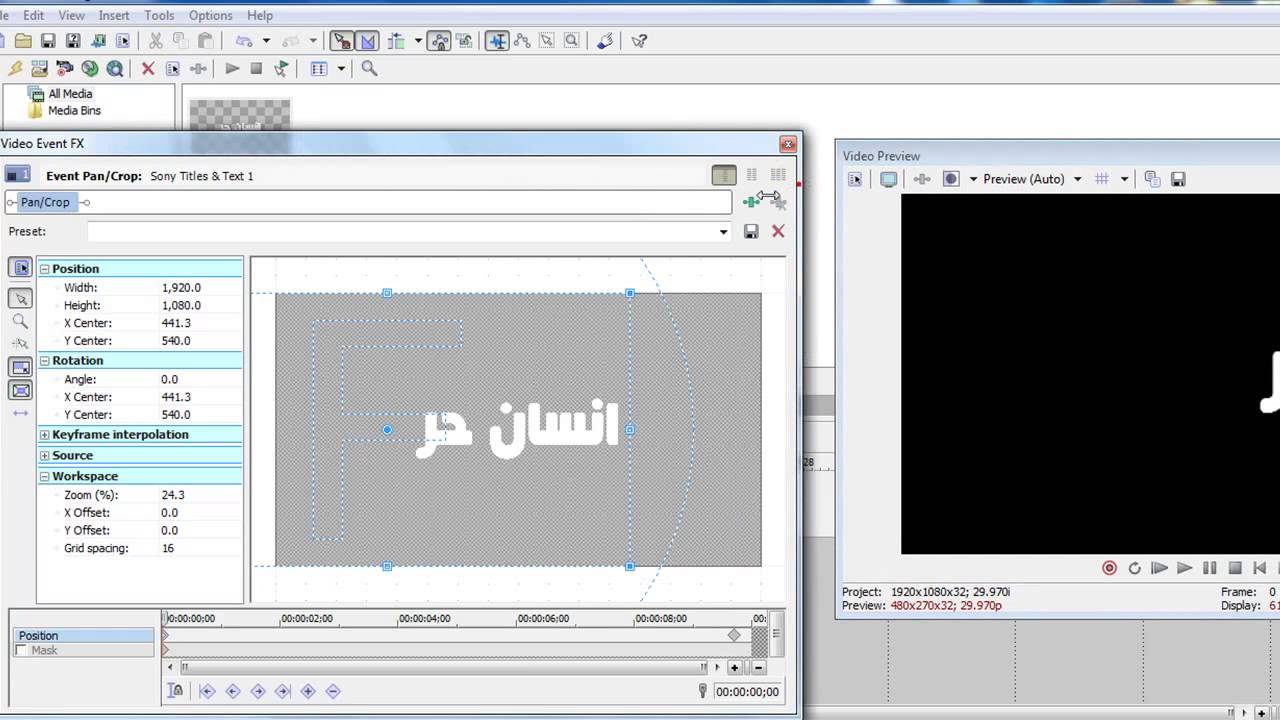Image resolution: width=1280 pixels, height=720 pixels.
Task: Open the Insert menu
Action: pyautogui.click(x=114, y=15)
